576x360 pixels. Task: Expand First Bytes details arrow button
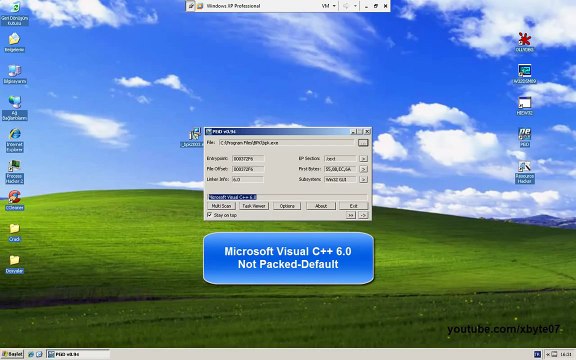tap(363, 169)
